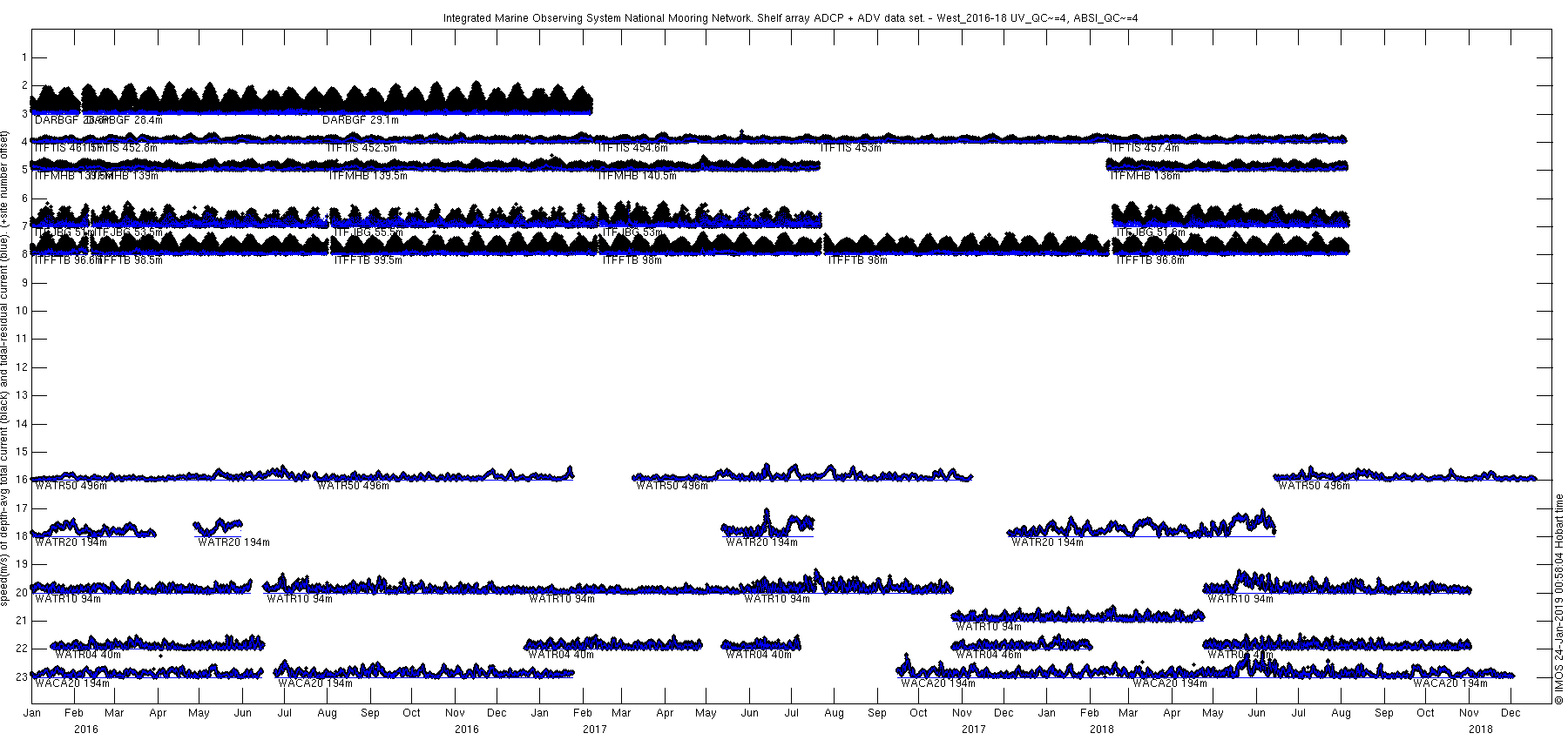Click the y-axis tick label 23
The width and height of the screenshot is (1568, 740).
[22, 676]
